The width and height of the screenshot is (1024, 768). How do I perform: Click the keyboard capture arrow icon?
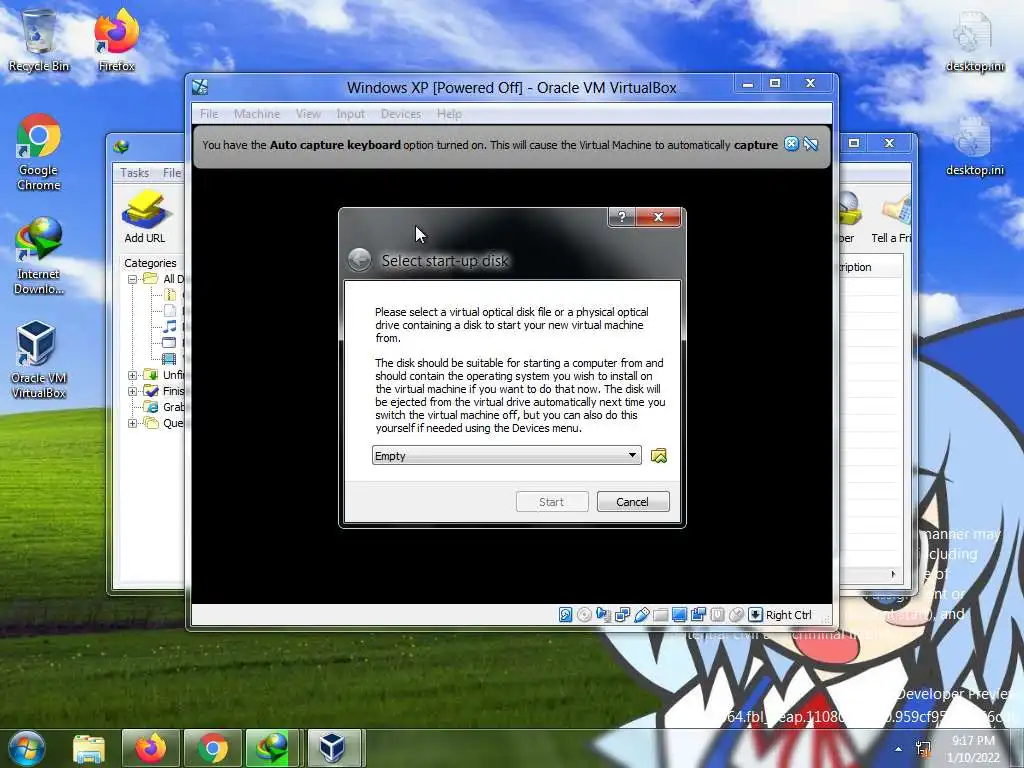[755, 615]
